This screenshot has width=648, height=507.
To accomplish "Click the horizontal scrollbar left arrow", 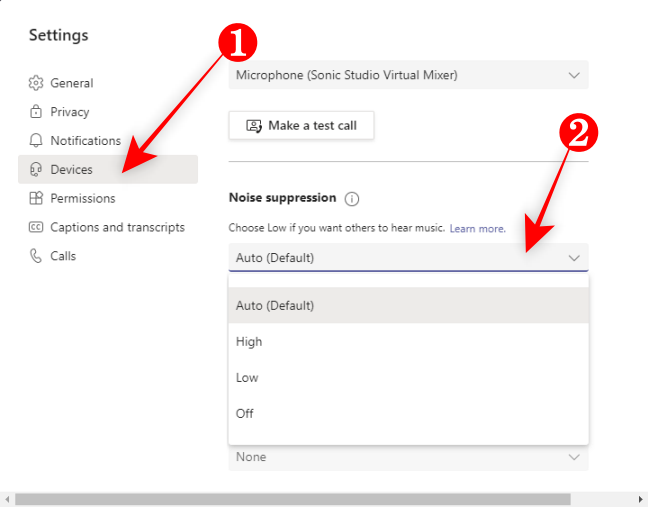I will tap(7, 499).
